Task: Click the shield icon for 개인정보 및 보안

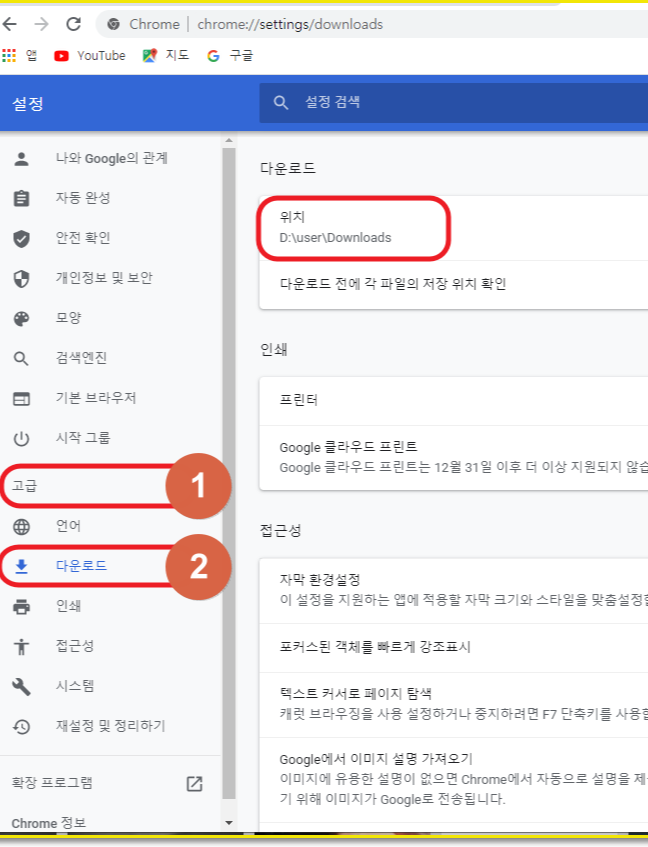Action: pyautogui.click(x=22, y=279)
